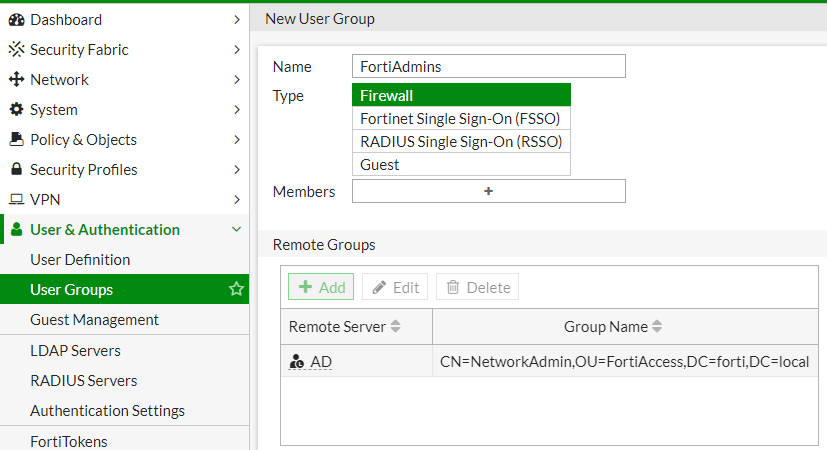Open User Groups page
Screen dimensions: 827x450
coord(124,289)
